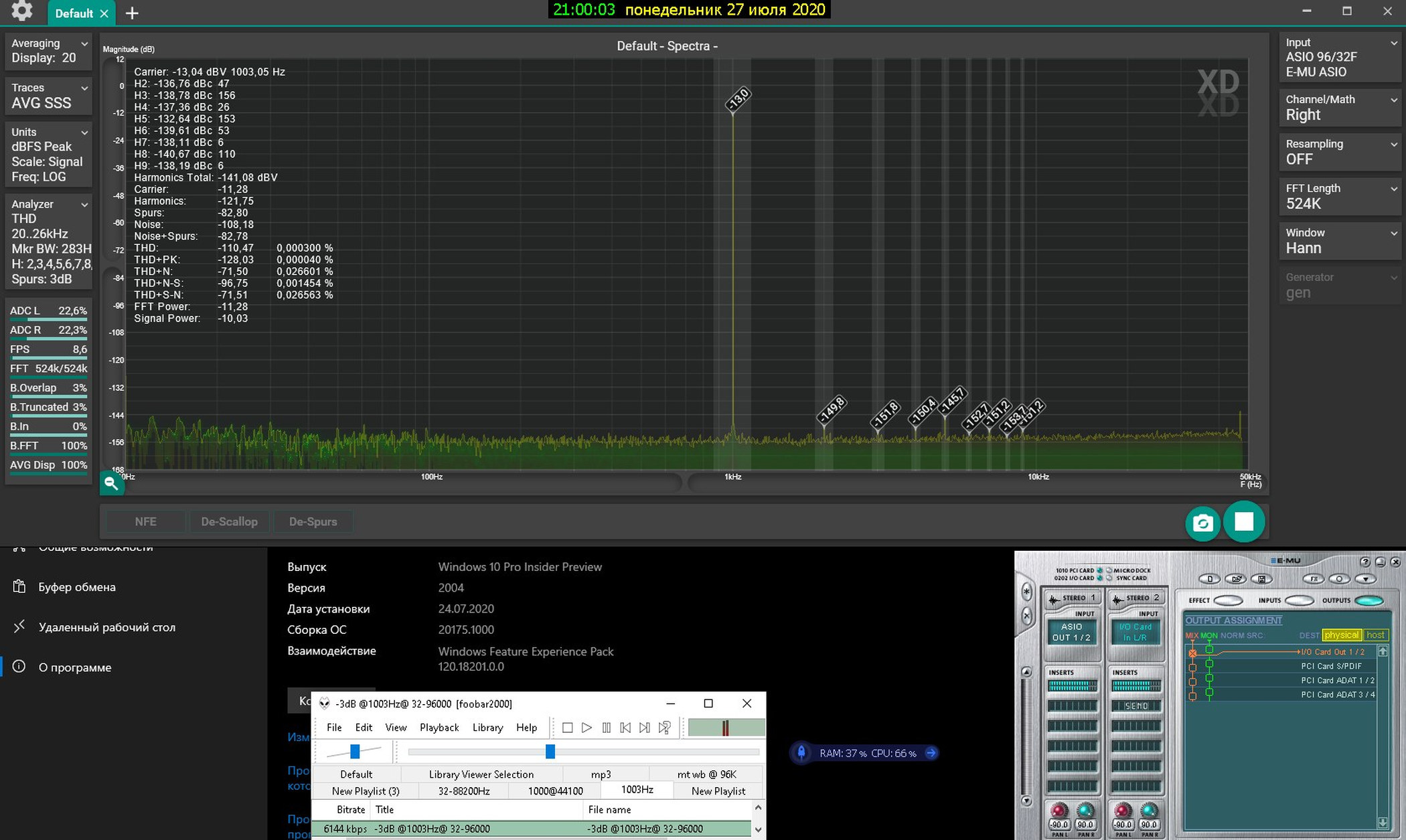Viewport: 1406px width, 840px height.
Task: Select the 6144 kbps track row
Action: pos(532,829)
